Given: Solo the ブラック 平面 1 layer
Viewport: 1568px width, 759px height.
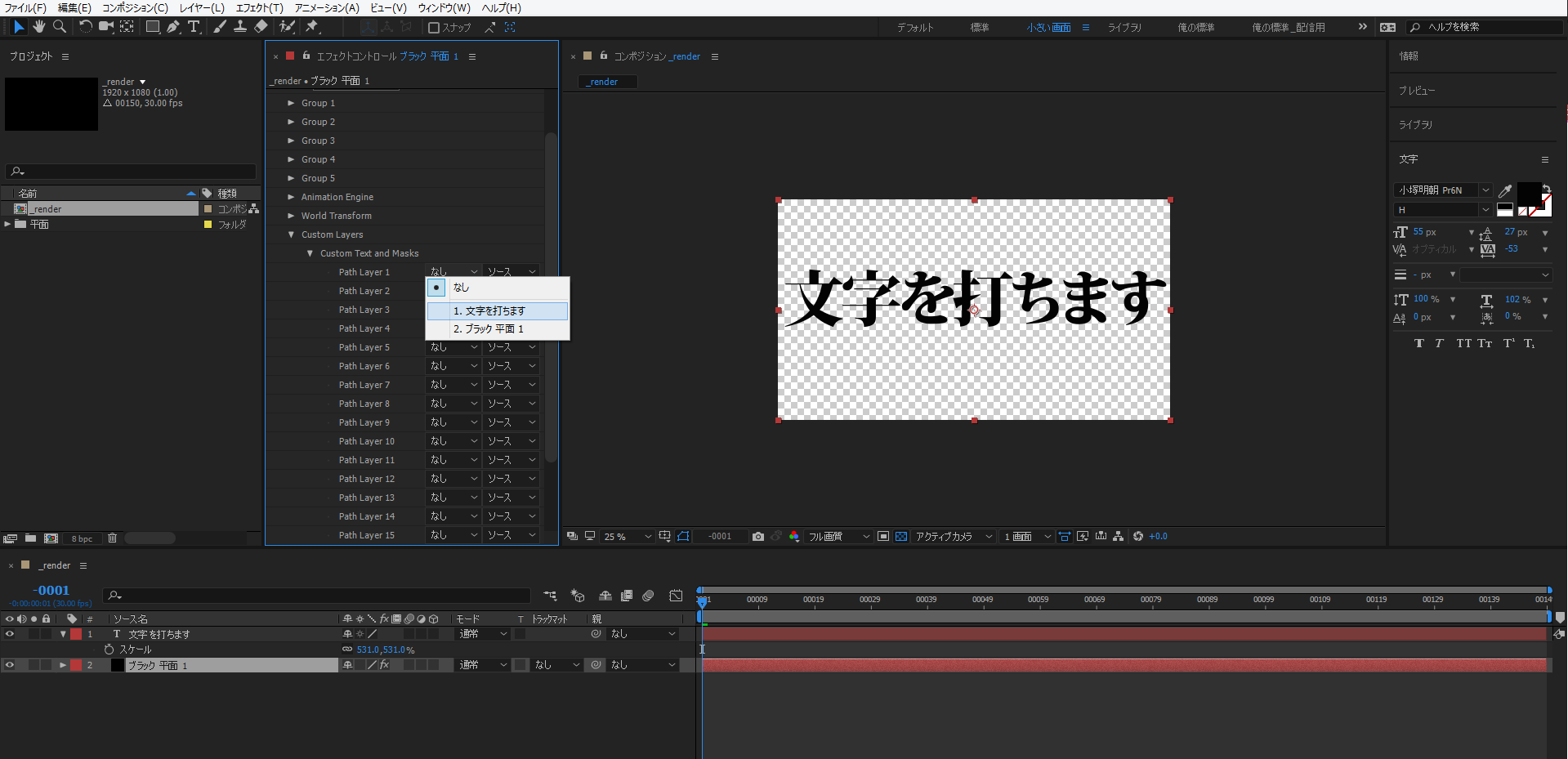Looking at the screenshot, I should pos(34,665).
